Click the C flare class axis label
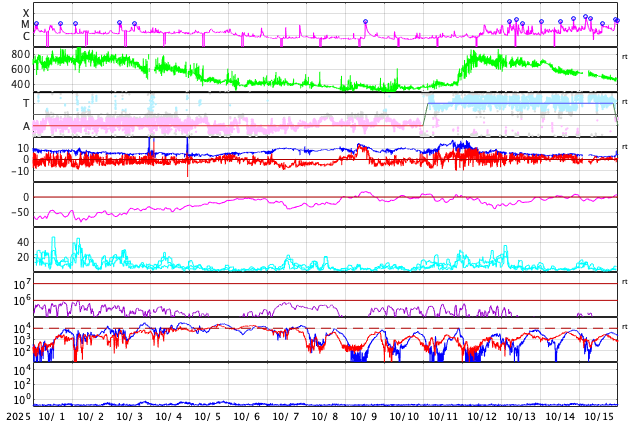 point(26,37)
